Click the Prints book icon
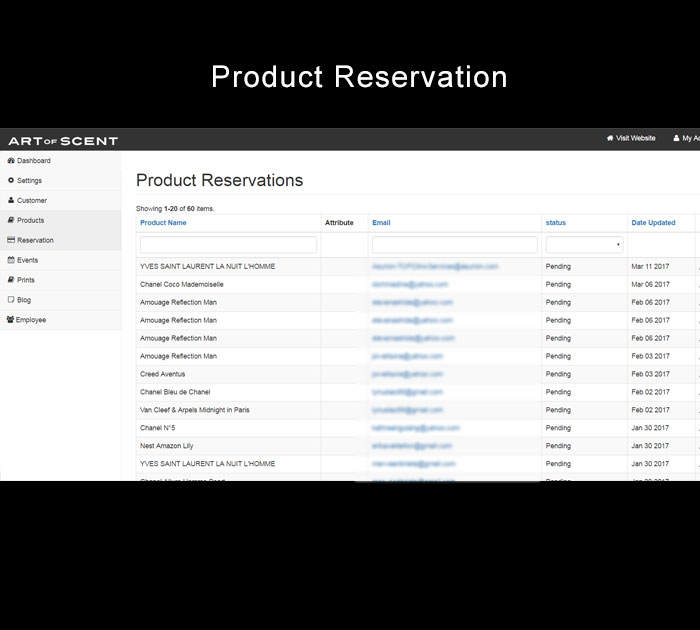 (x=11, y=280)
